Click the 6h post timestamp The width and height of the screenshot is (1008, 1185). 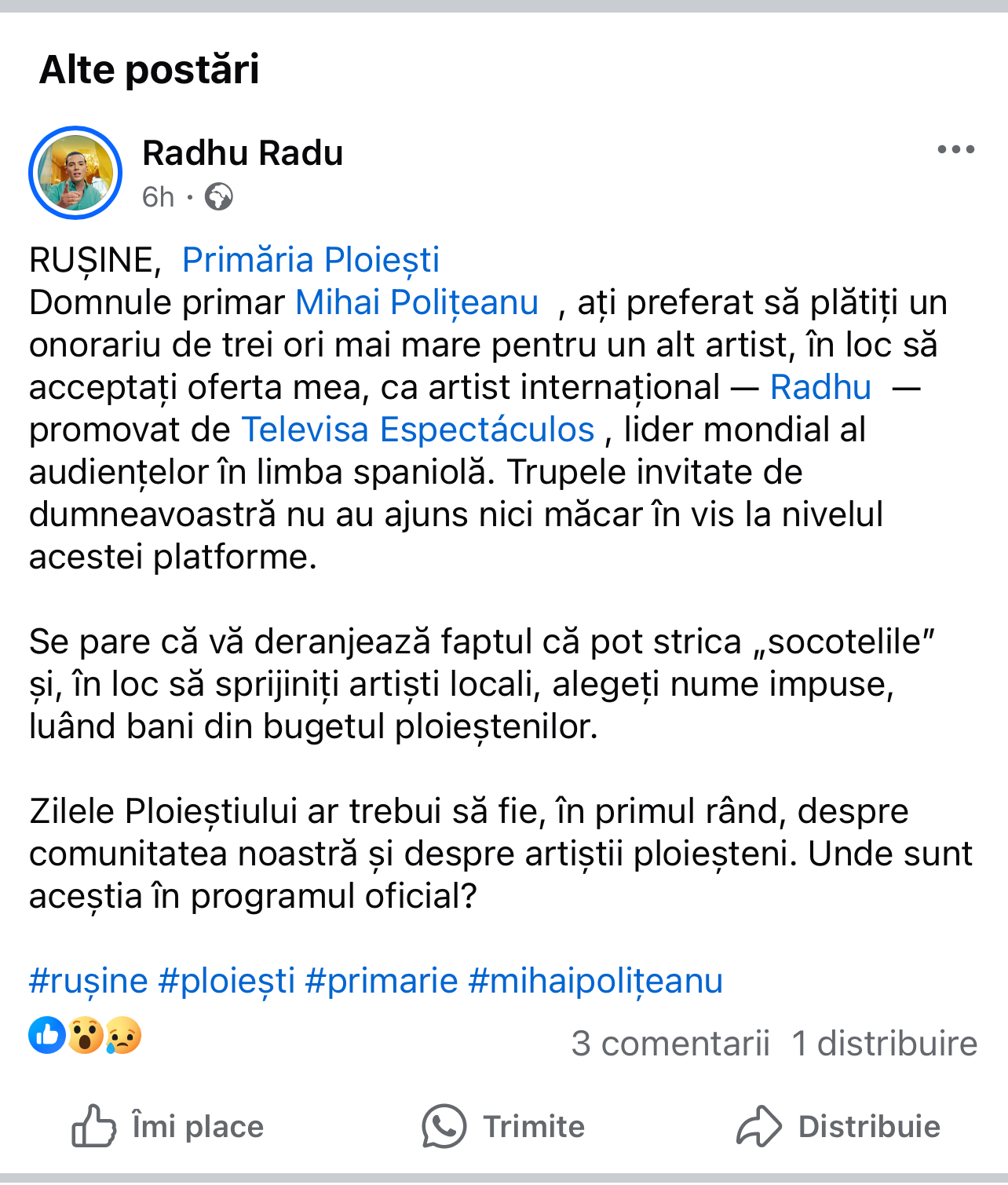tap(158, 197)
